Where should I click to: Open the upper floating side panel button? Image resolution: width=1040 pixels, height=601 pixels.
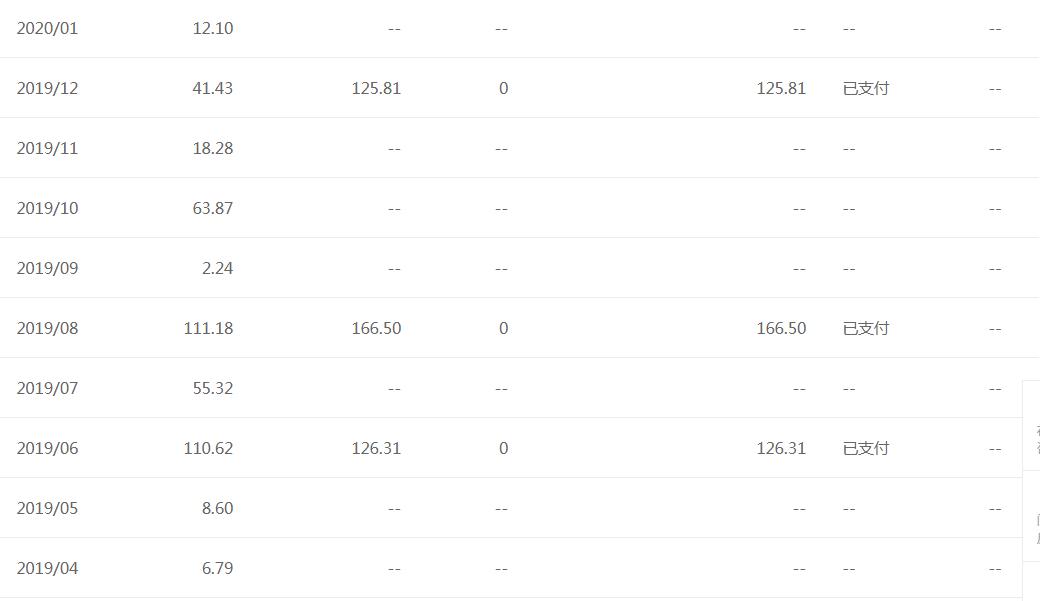(1032, 425)
